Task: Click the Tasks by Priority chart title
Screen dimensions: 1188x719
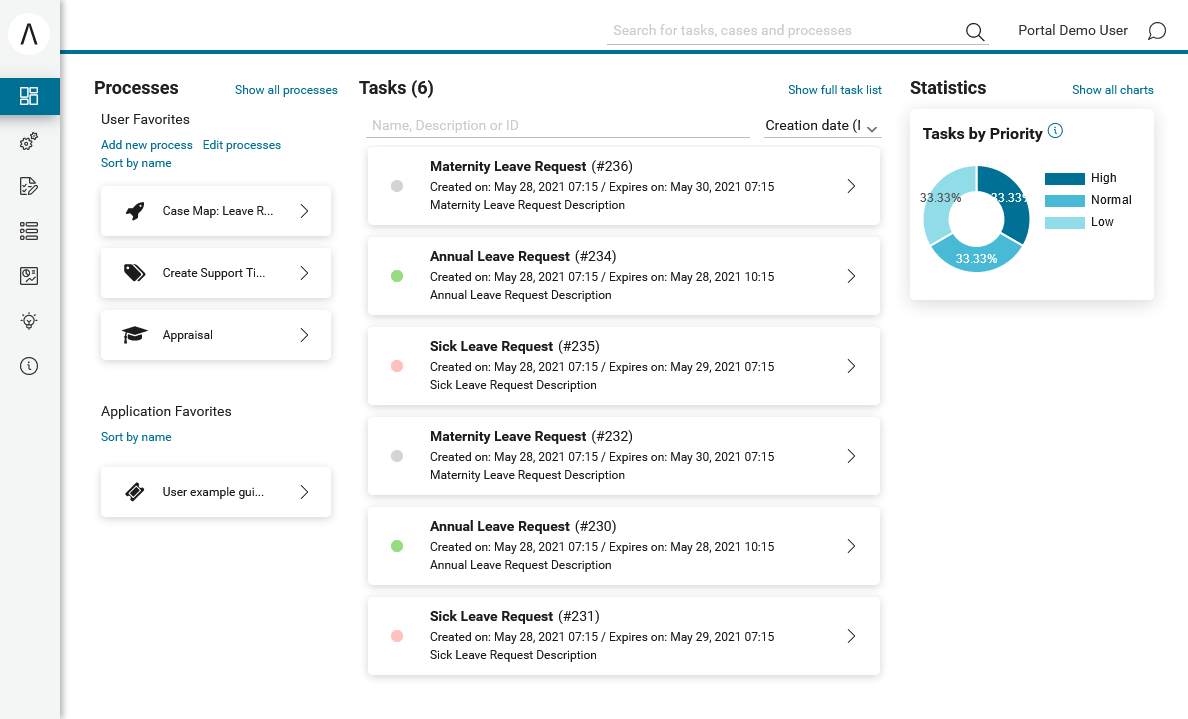Action: (x=983, y=133)
